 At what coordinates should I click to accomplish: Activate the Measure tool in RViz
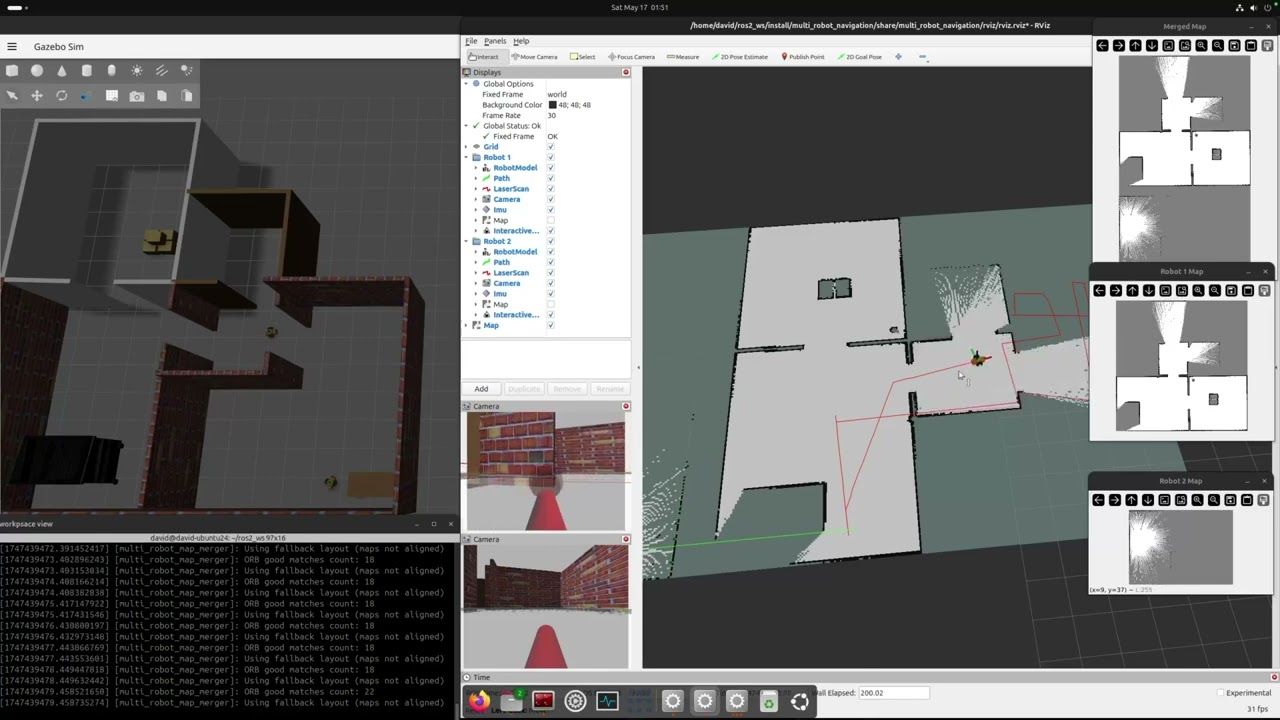(x=683, y=57)
